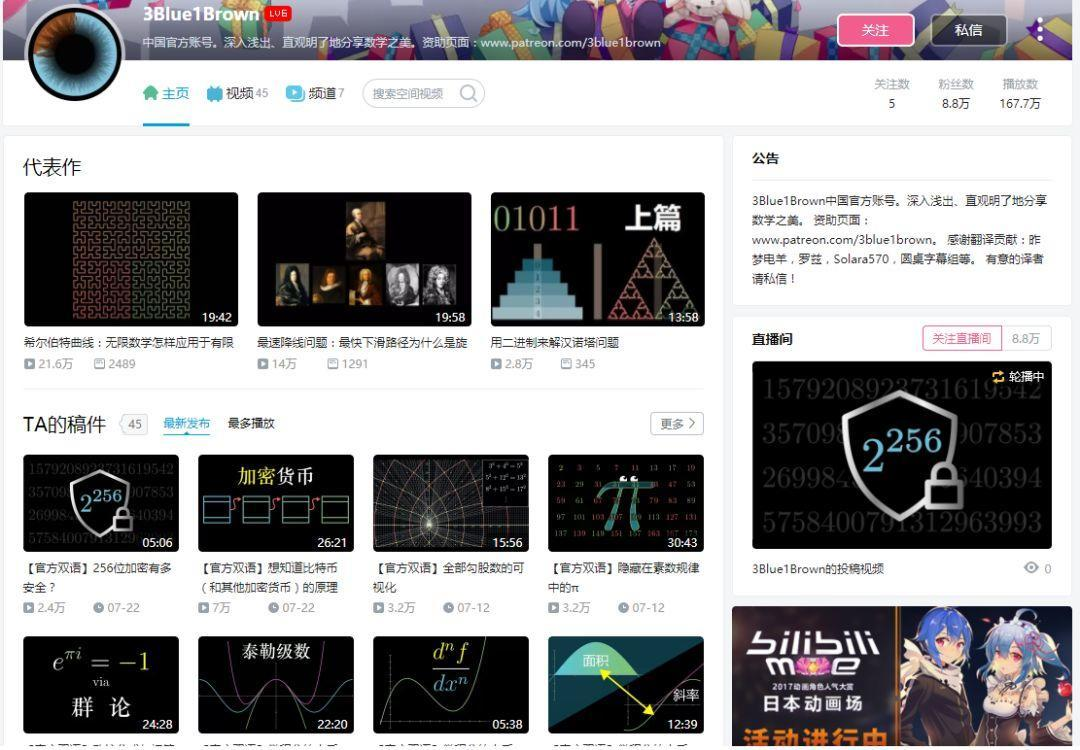Click the TV icon beside 视频
This screenshot has width=1080, height=750.
tap(214, 94)
